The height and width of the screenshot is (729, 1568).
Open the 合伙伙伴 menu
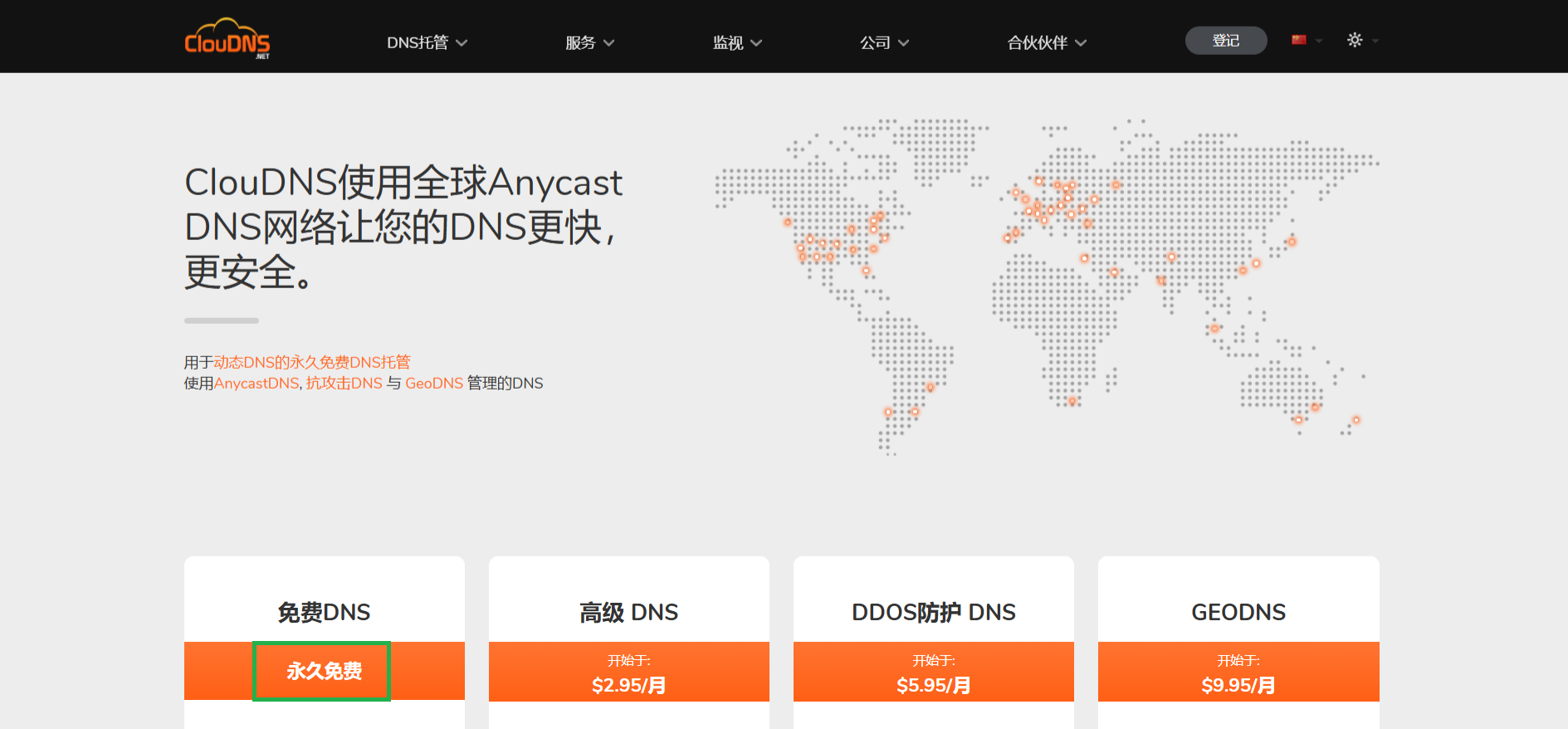(x=1046, y=42)
